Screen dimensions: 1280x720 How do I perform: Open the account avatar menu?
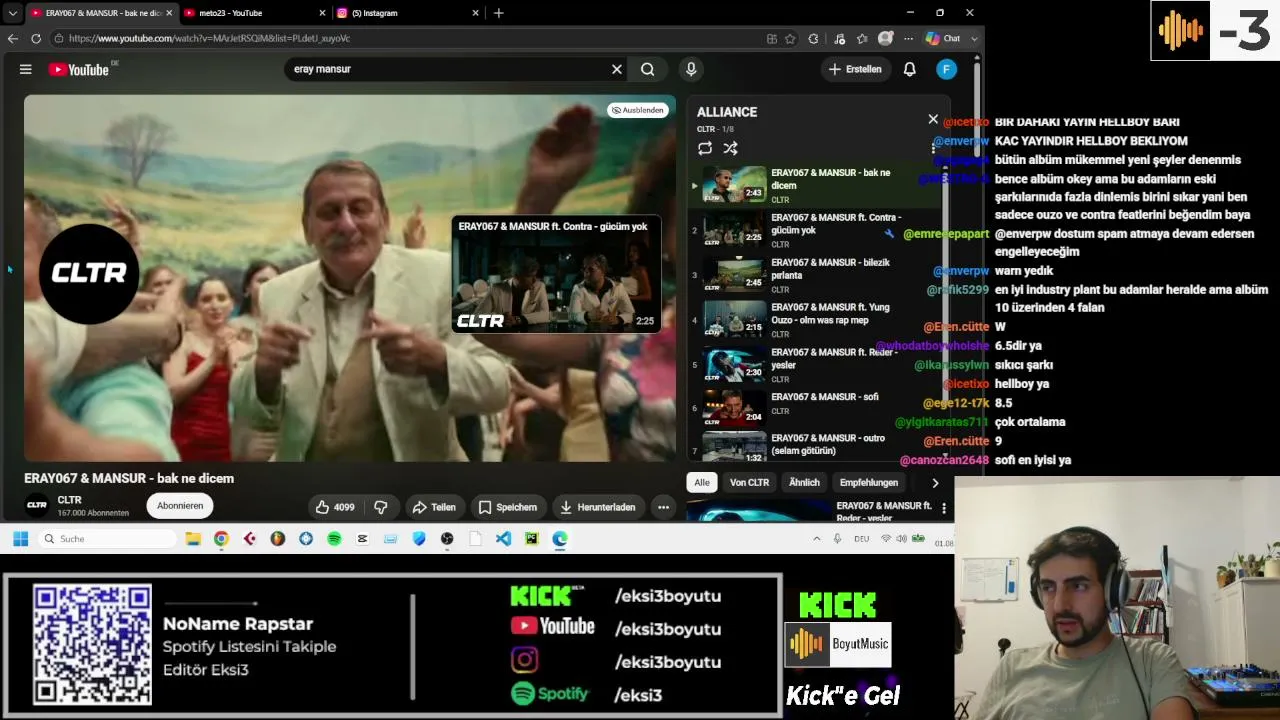click(x=946, y=69)
